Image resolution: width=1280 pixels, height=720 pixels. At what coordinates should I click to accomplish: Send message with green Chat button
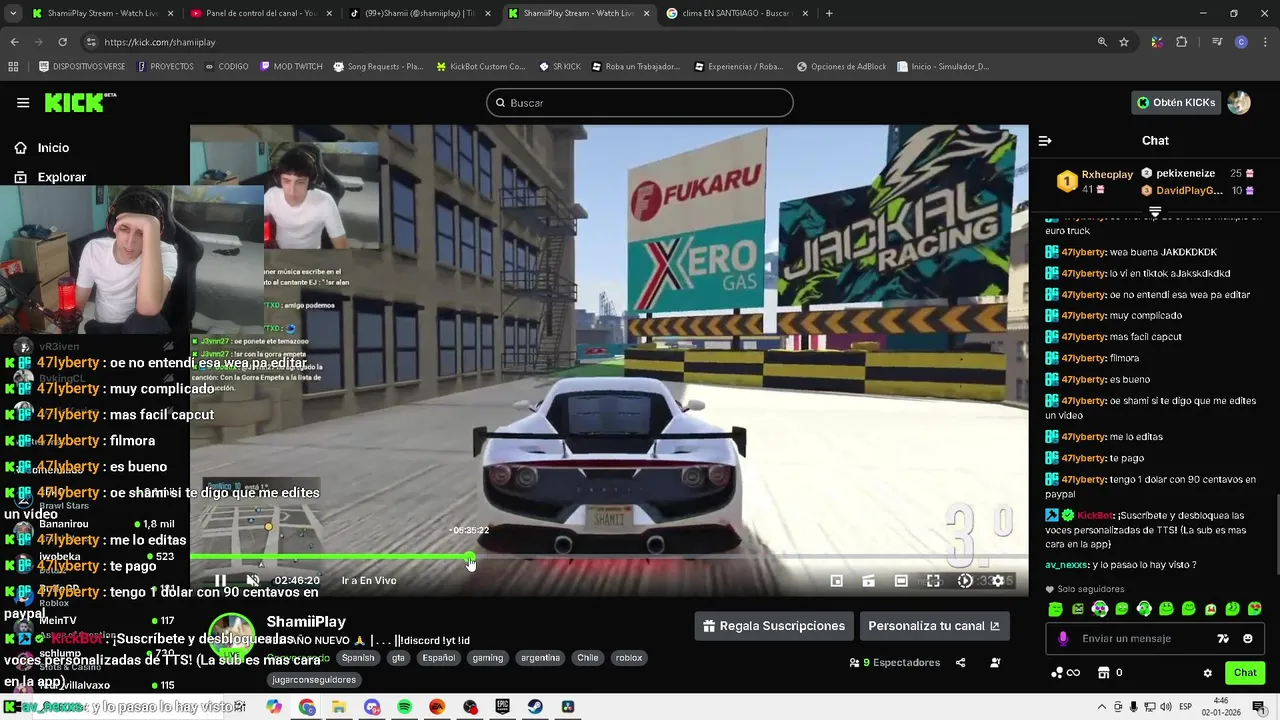(x=1245, y=673)
